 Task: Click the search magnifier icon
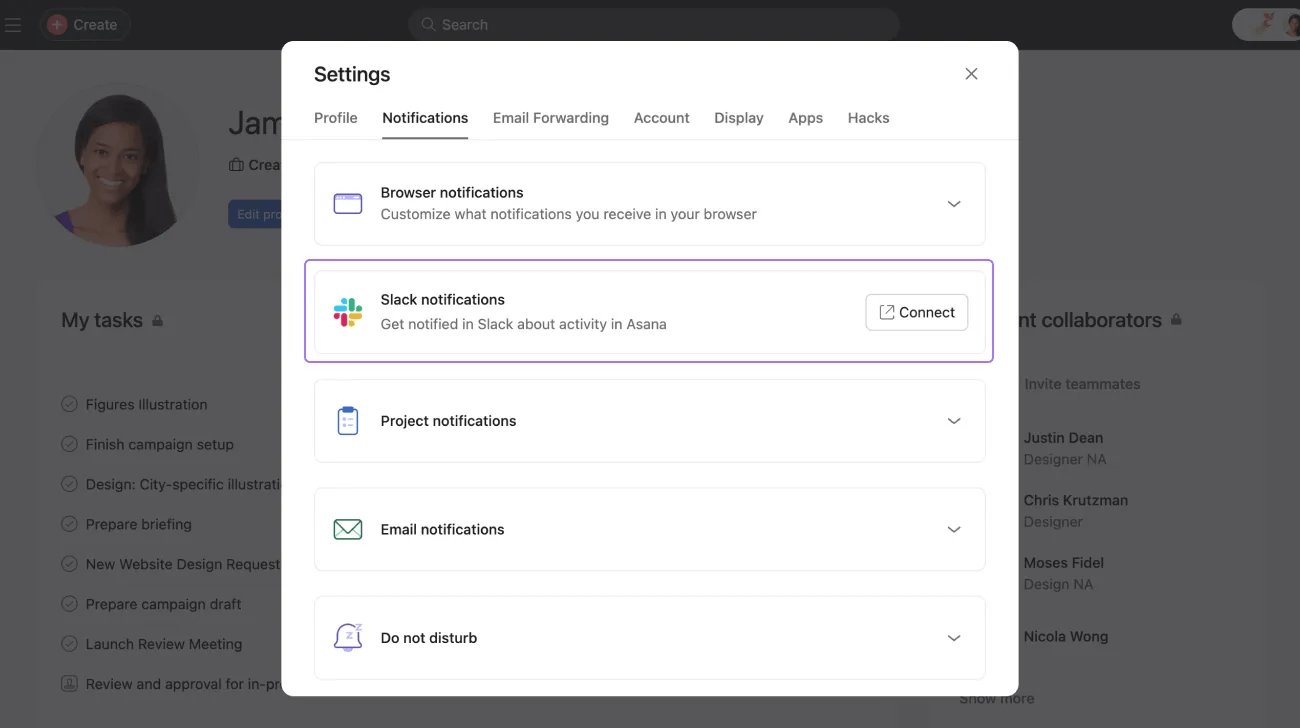point(427,24)
